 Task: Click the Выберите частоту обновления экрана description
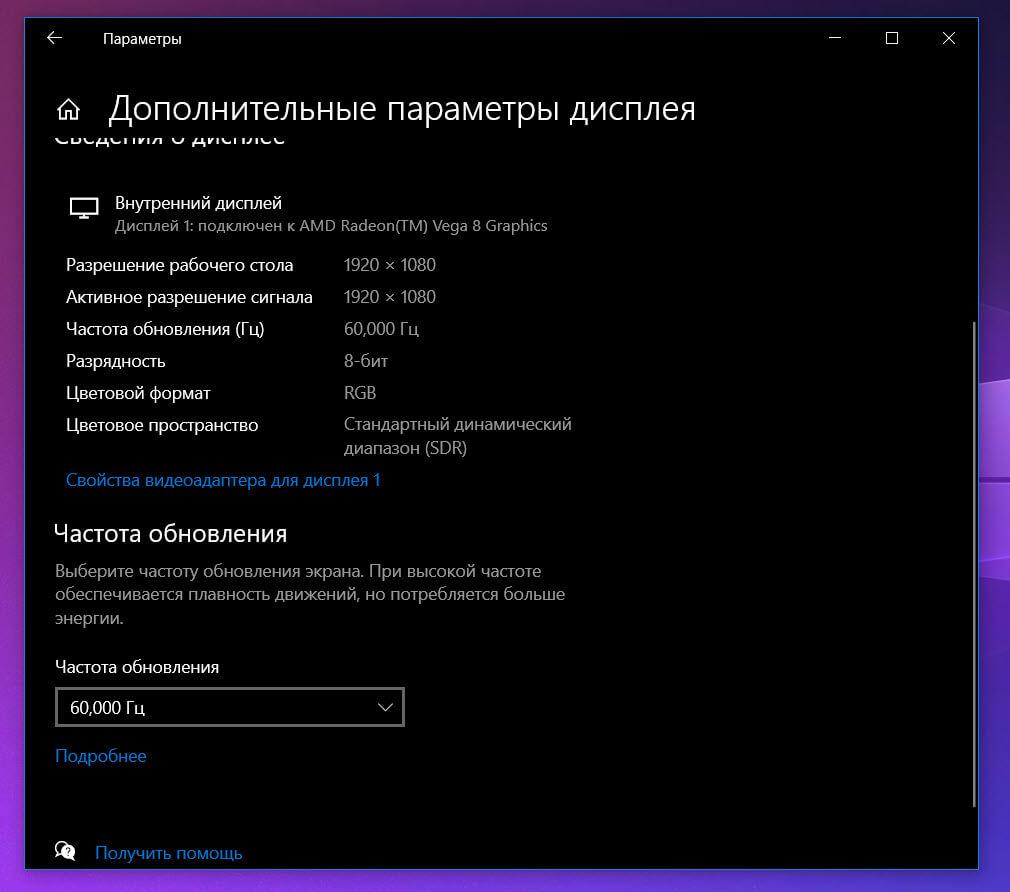tap(310, 594)
